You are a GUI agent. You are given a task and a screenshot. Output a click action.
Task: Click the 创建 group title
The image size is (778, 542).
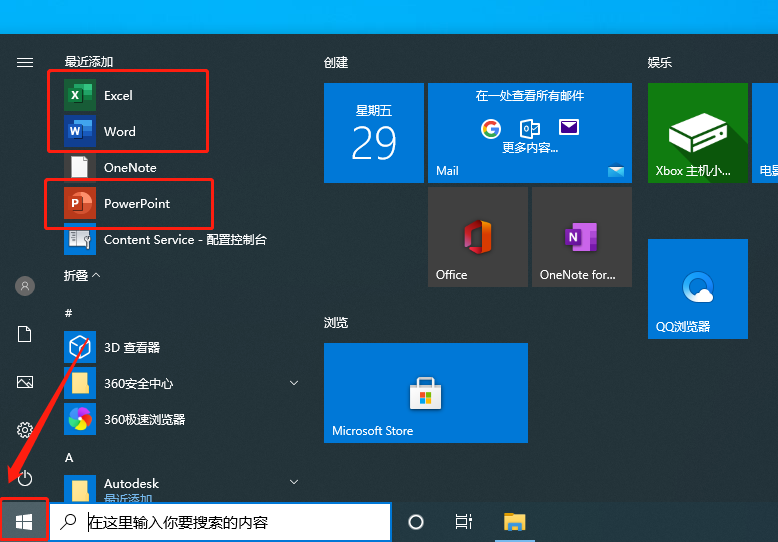[336, 63]
